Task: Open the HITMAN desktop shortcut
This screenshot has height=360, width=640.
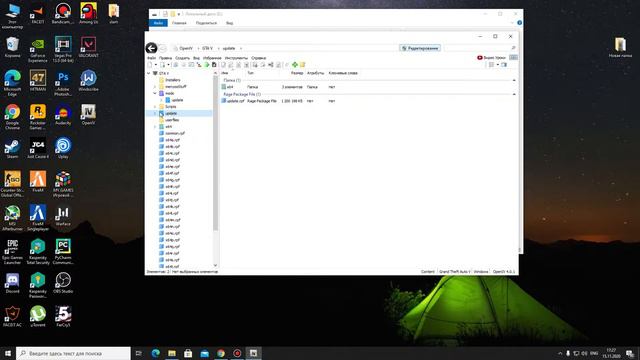Action: (x=38, y=80)
